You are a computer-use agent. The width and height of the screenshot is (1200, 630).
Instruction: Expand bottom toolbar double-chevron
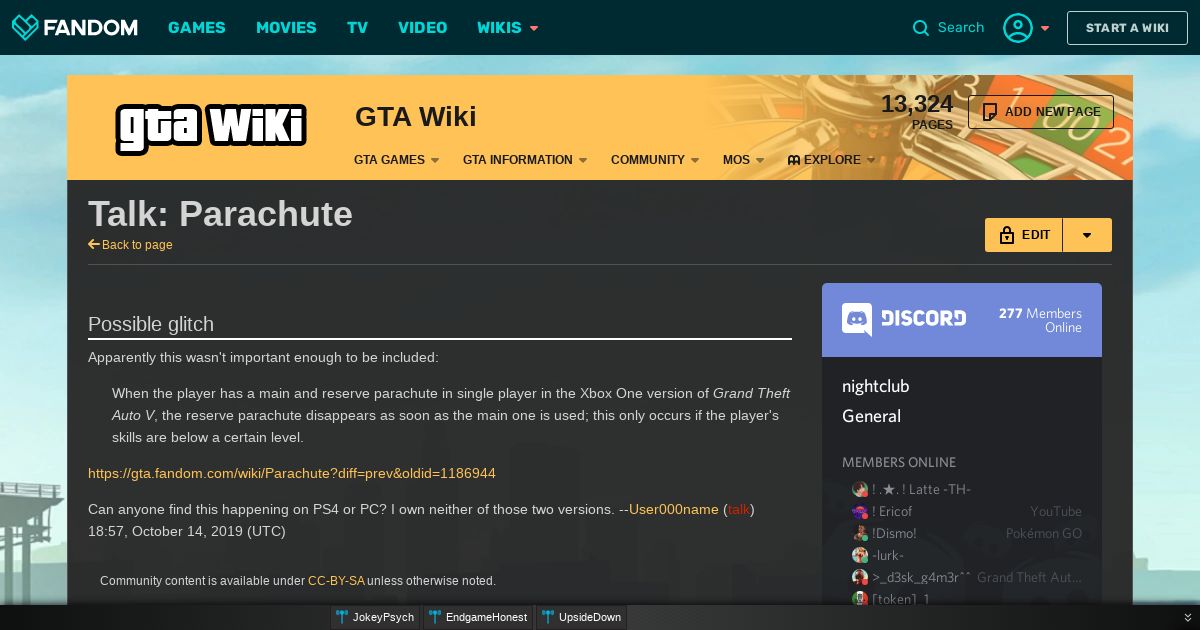pyautogui.click(x=1188, y=618)
